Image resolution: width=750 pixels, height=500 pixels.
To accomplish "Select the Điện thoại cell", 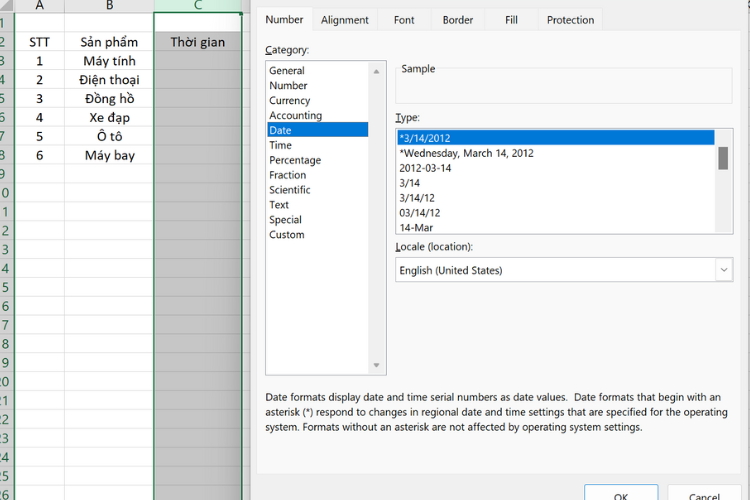I will point(109,79).
